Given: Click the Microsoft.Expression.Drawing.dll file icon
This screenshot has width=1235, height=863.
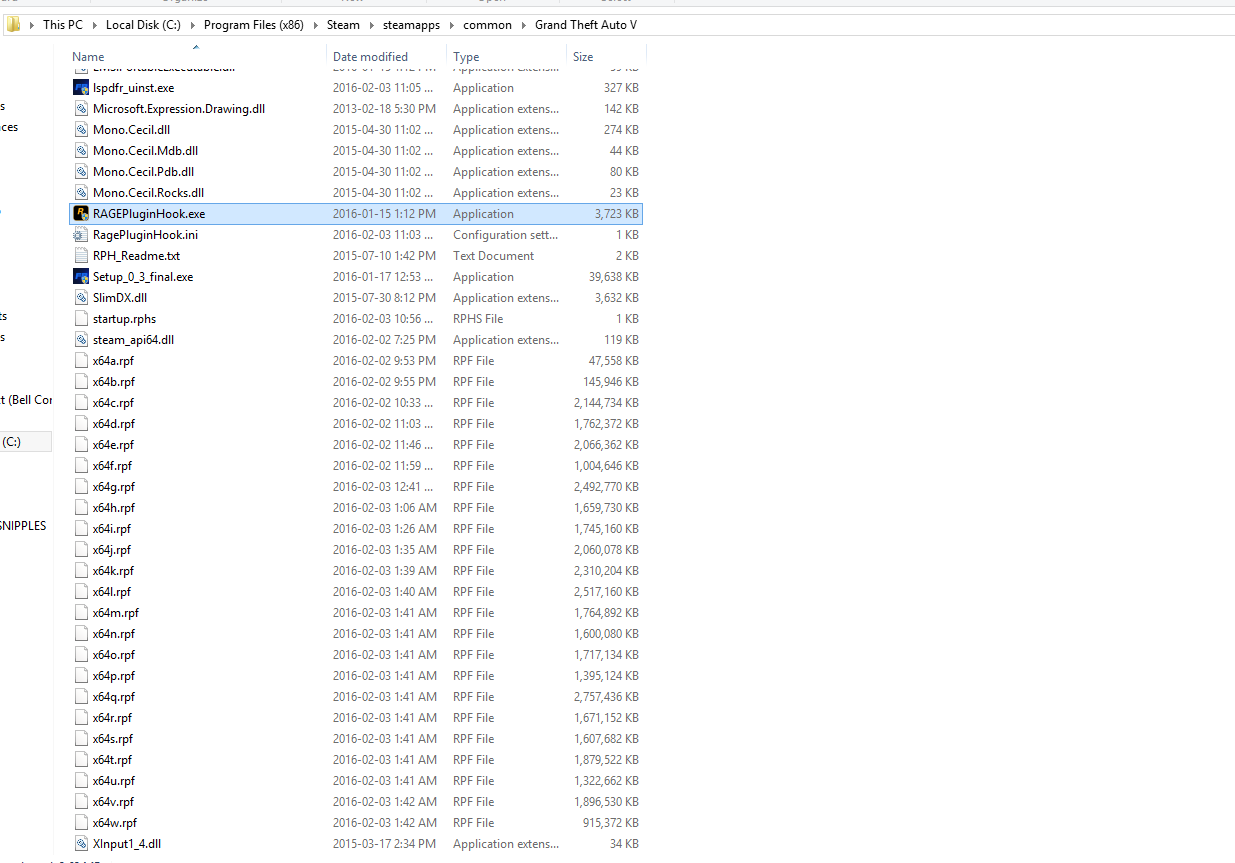Looking at the screenshot, I should point(82,109).
